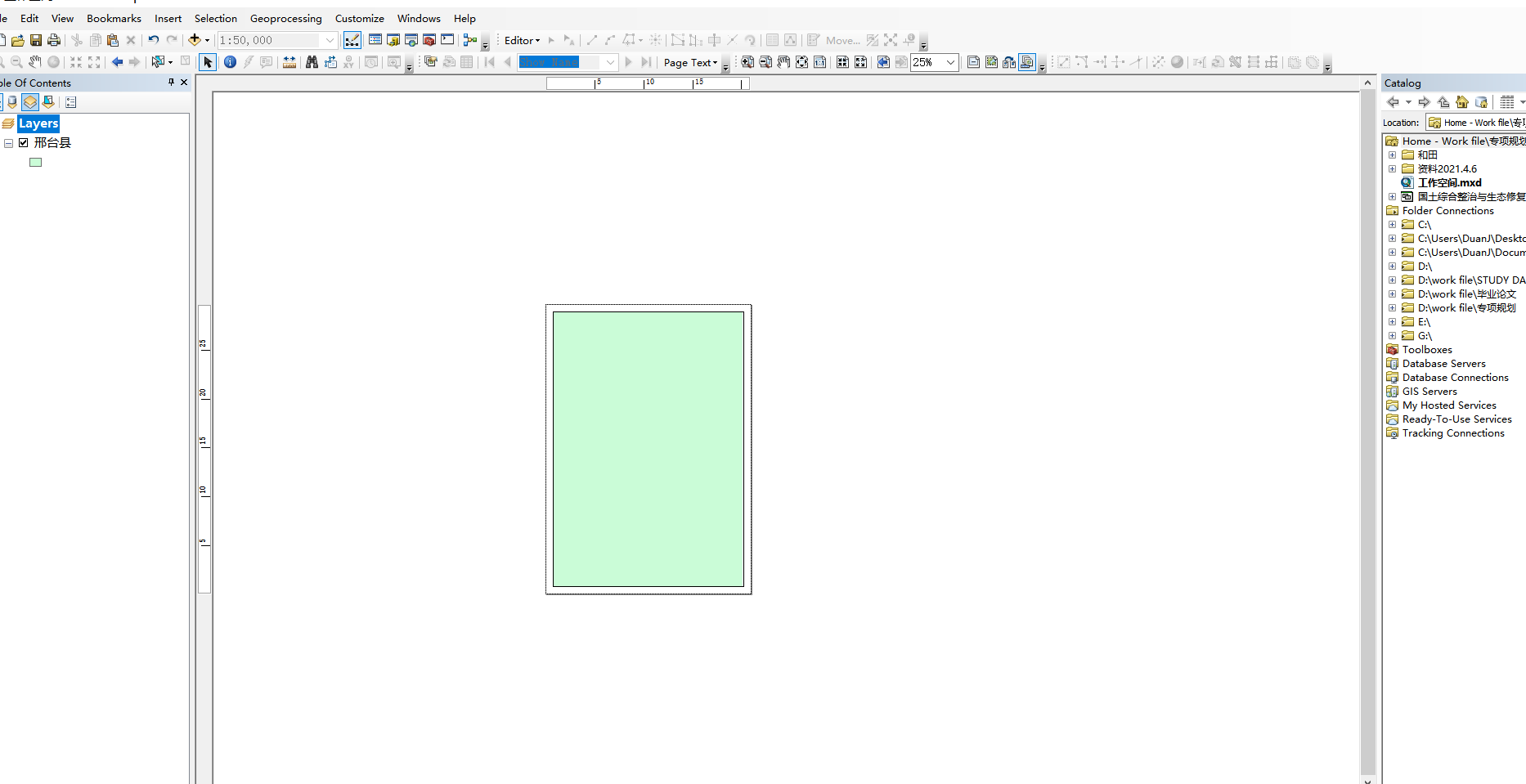Click the Add Data button
Viewport: 1526px width, 784px height.
coord(195,40)
